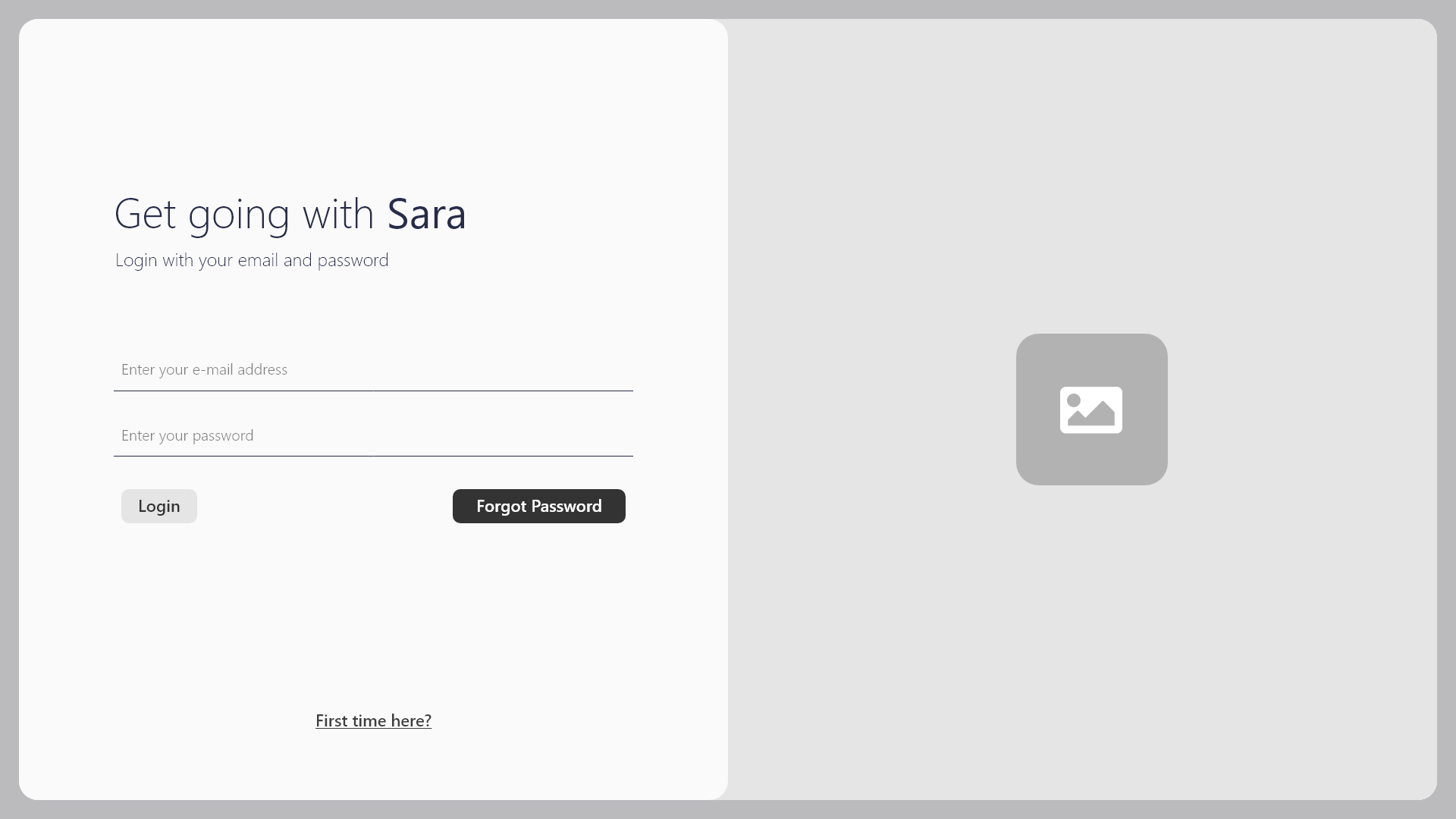Click the "Enter your password" placeholder text

tap(187, 435)
